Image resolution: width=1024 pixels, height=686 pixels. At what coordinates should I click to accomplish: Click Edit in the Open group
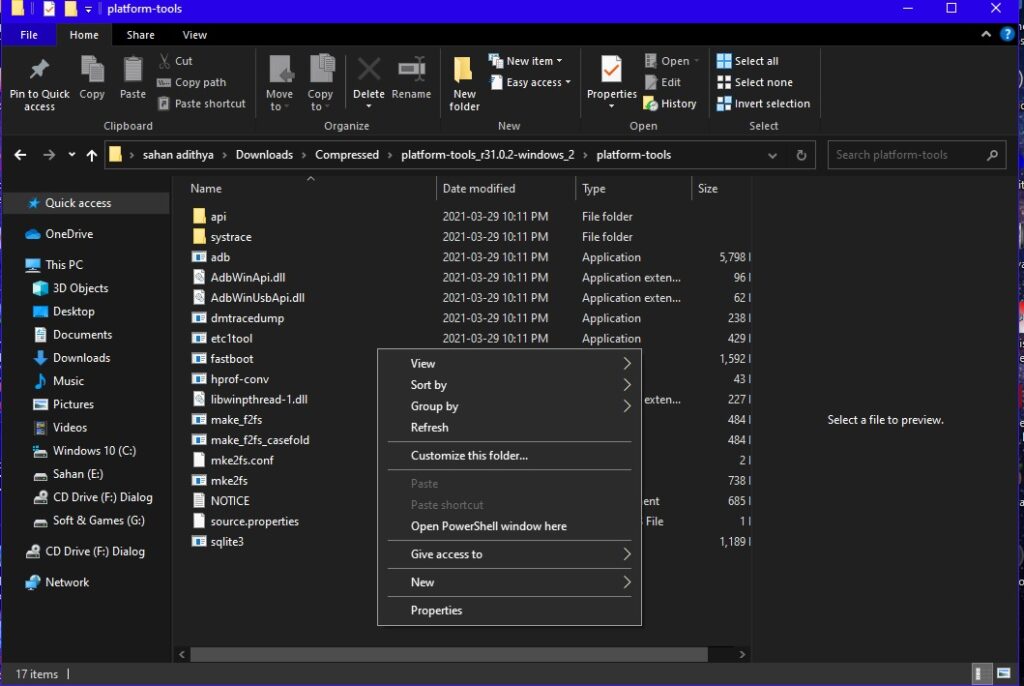click(x=663, y=82)
